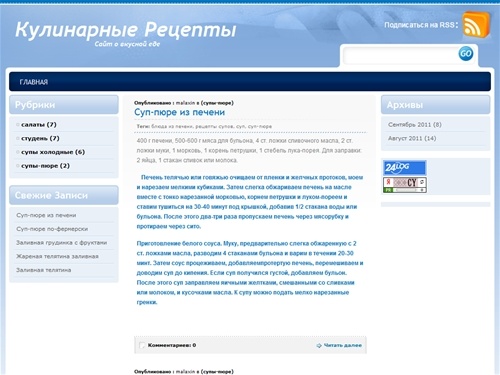Open article heading Суп-пюре из печени

click(x=179, y=112)
